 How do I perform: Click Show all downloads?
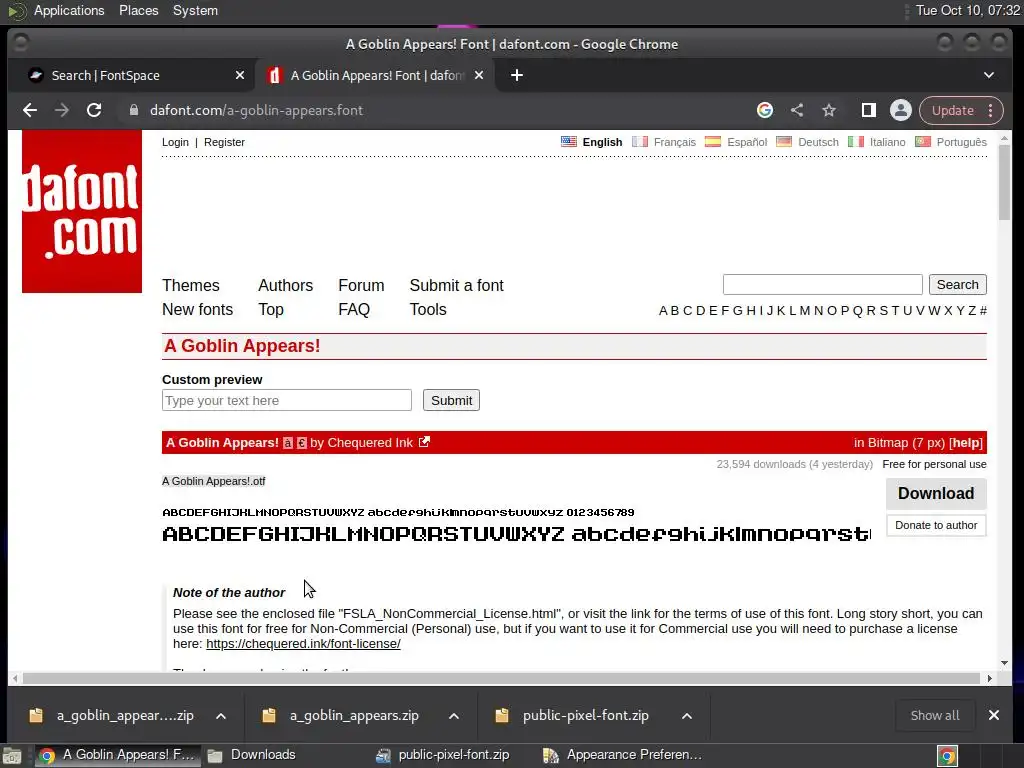tap(935, 715)
